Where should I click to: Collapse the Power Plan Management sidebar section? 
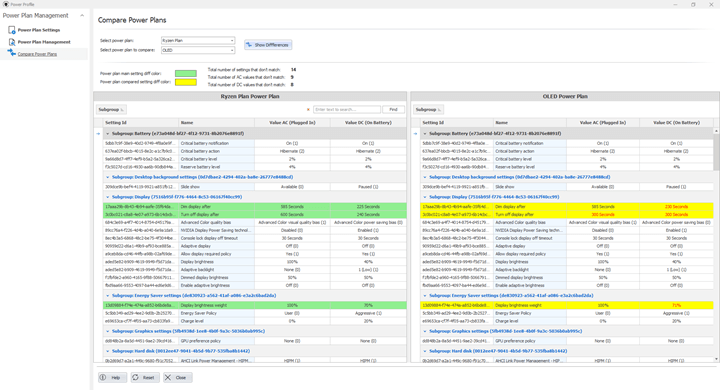82,16
